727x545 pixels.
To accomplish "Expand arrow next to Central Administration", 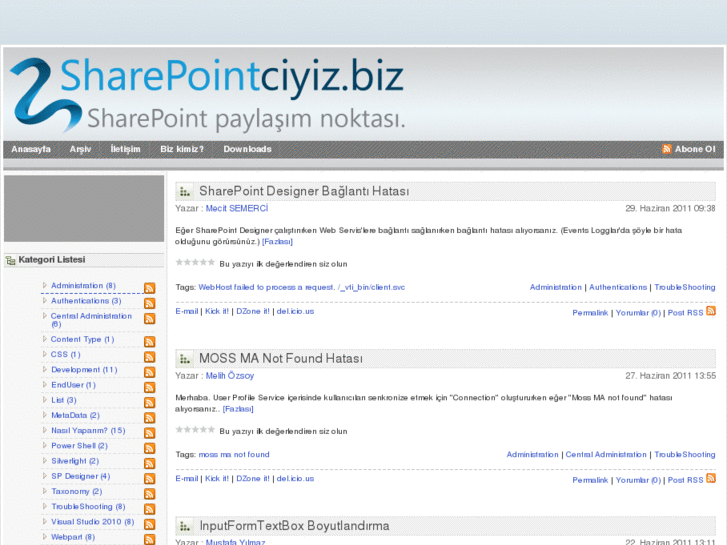I will pyautogui.click(x=45, y=316).
